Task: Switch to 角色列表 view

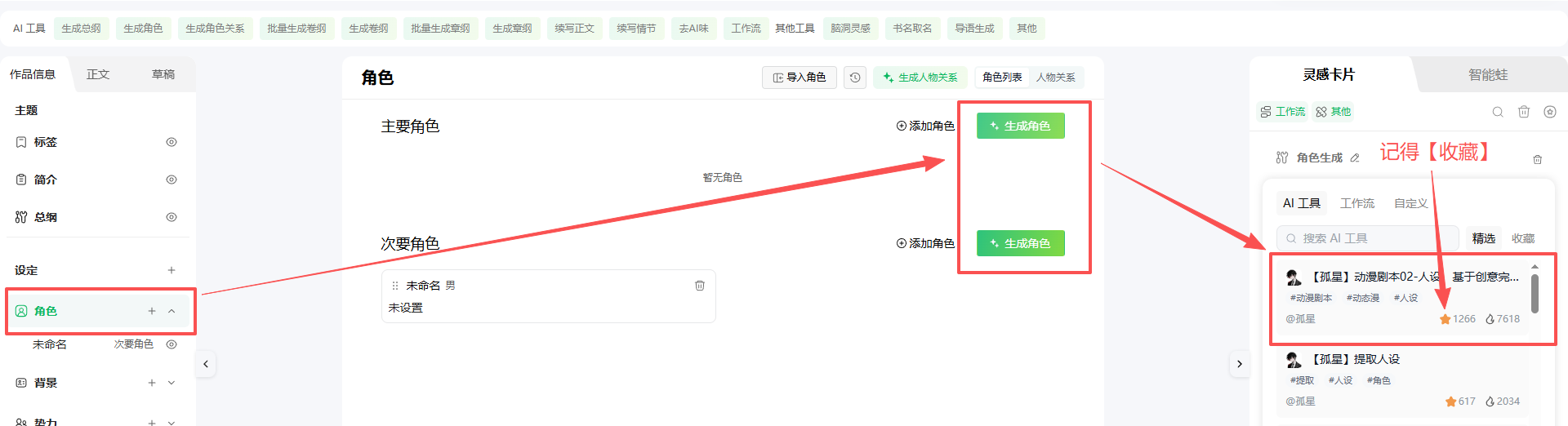Action: click(x=1002, y=78)
